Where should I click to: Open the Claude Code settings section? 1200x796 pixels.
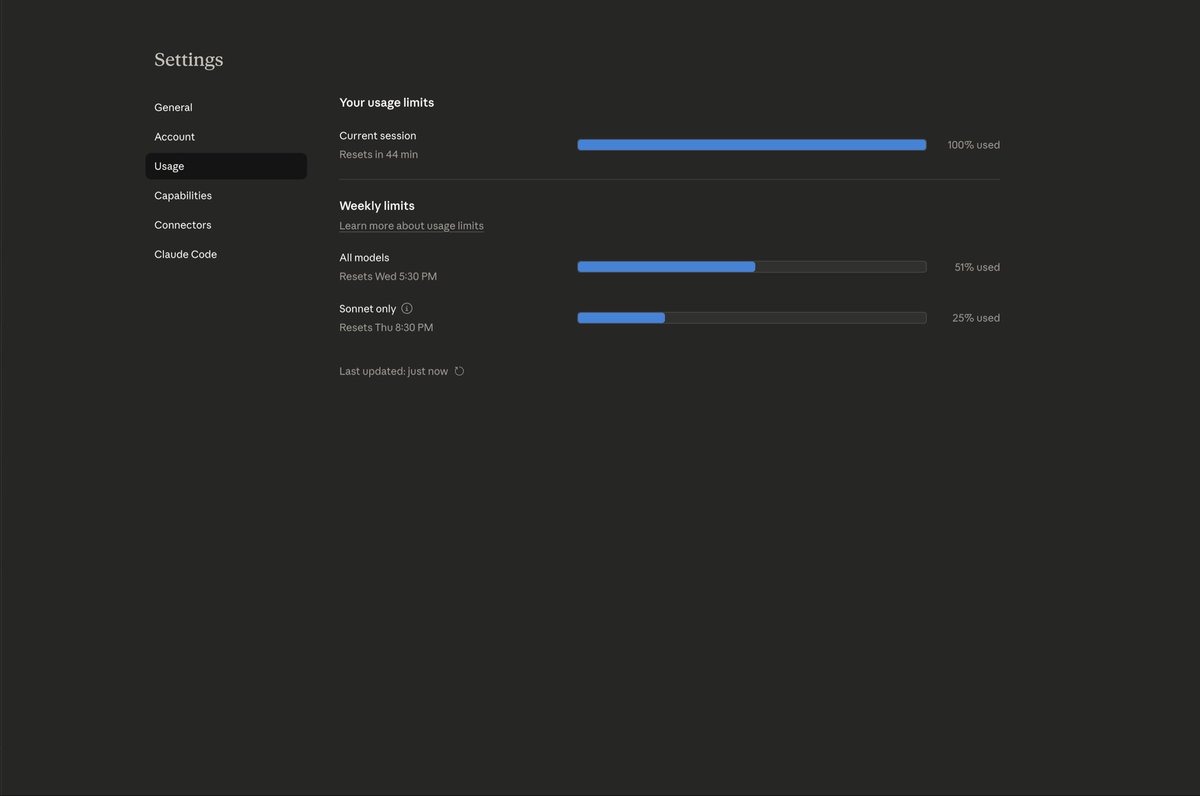coord(226,254)
